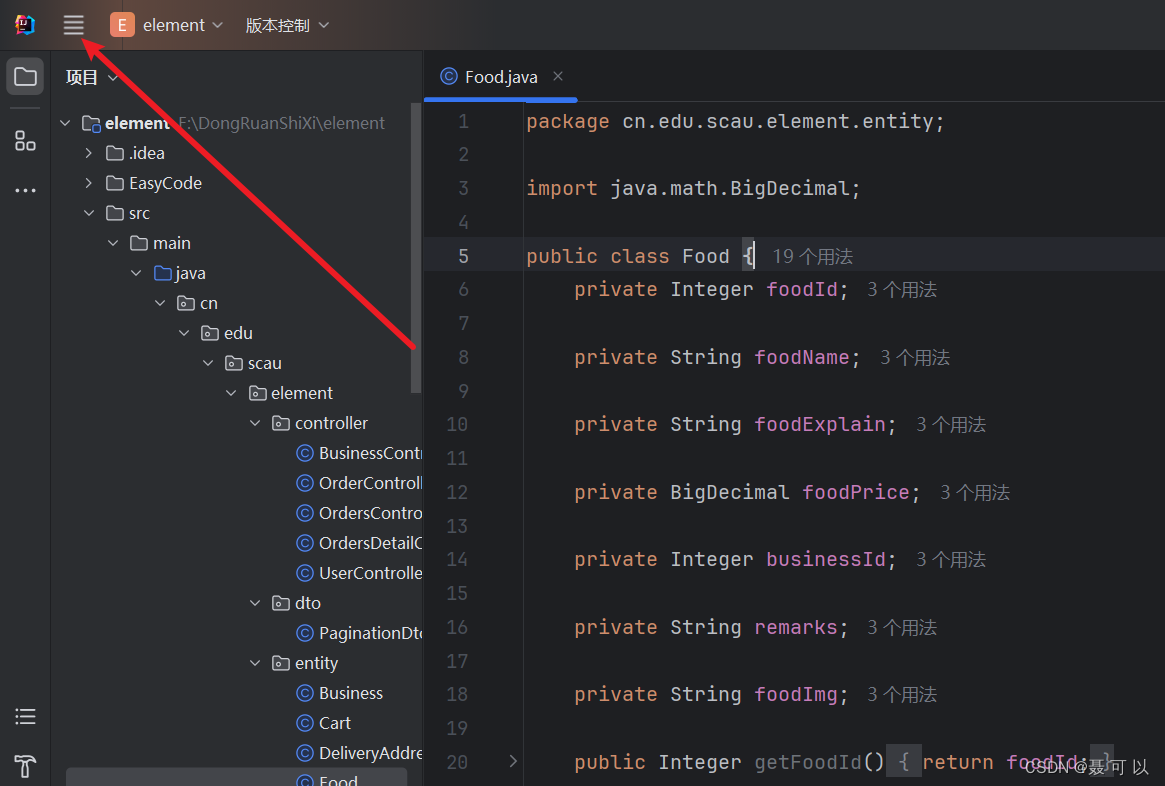Show usages hint next to foodName field

coord(915,357)
